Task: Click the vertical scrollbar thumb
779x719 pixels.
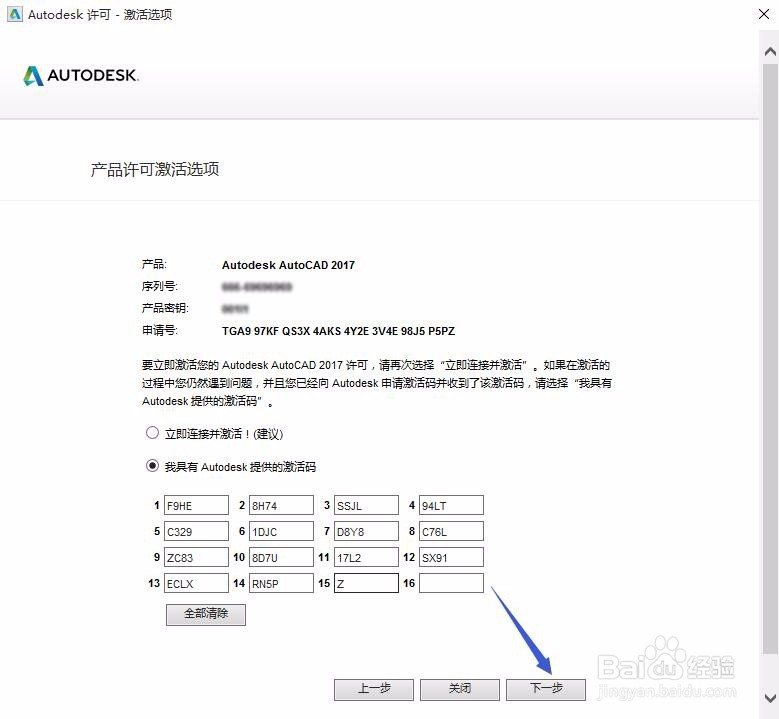Action: 771,359
